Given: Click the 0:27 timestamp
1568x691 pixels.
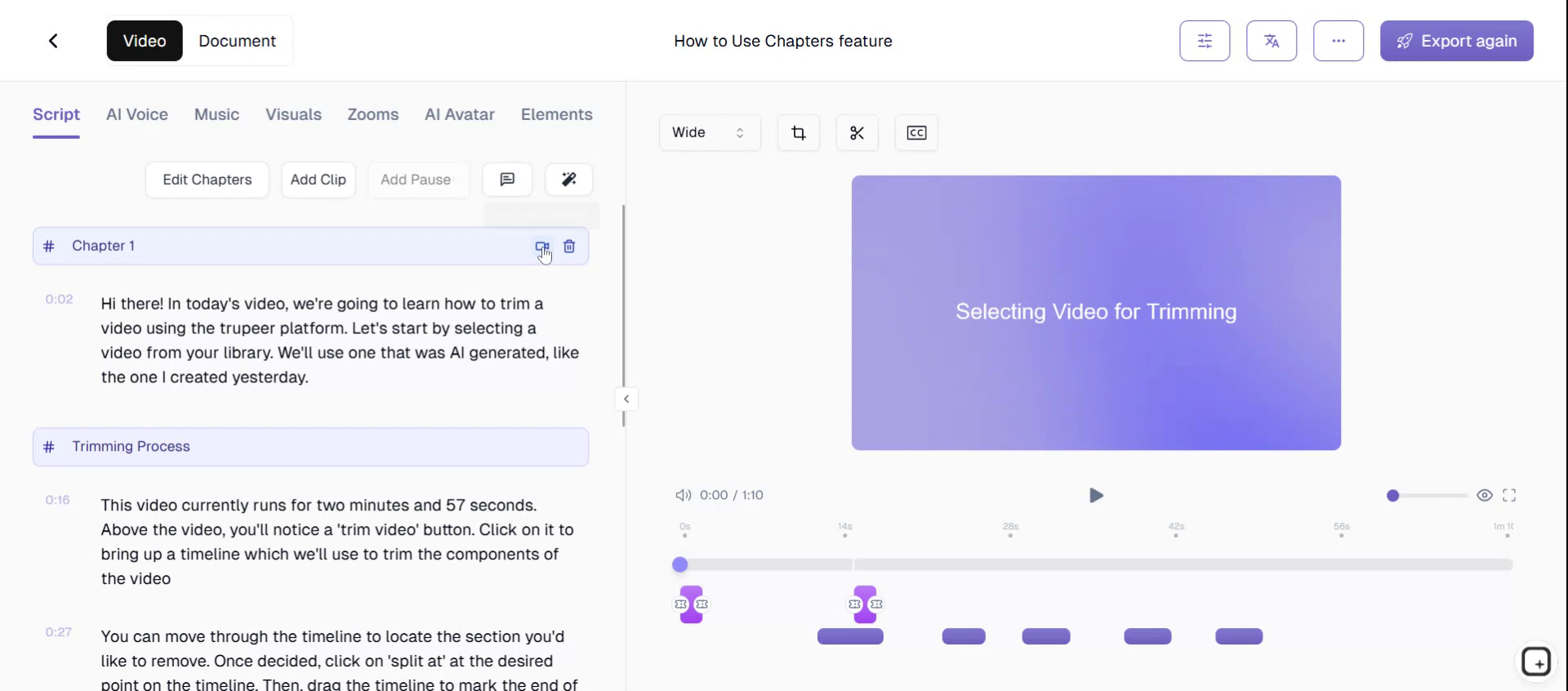Looking at the screenshot, I should pos(59,631).
